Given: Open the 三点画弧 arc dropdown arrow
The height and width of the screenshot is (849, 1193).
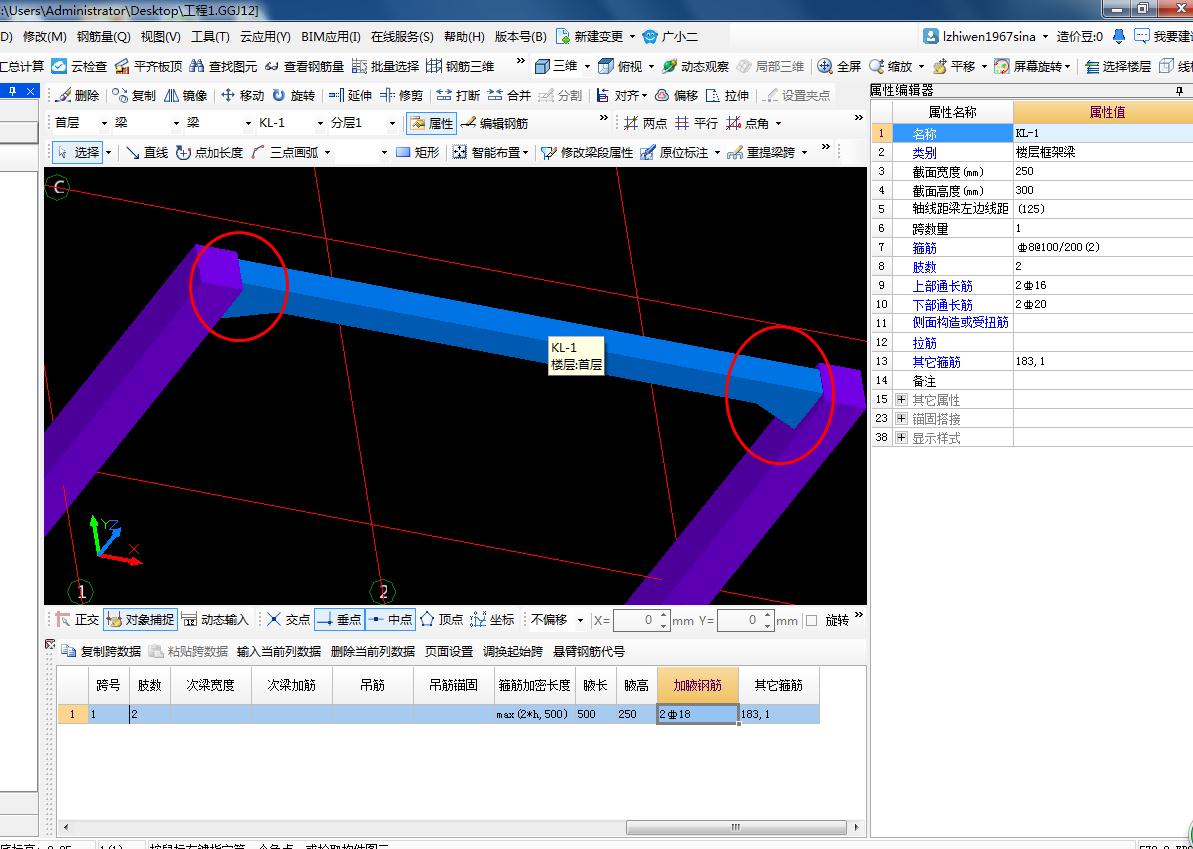Looking at the screenshot, I should [x=328, y=153].
